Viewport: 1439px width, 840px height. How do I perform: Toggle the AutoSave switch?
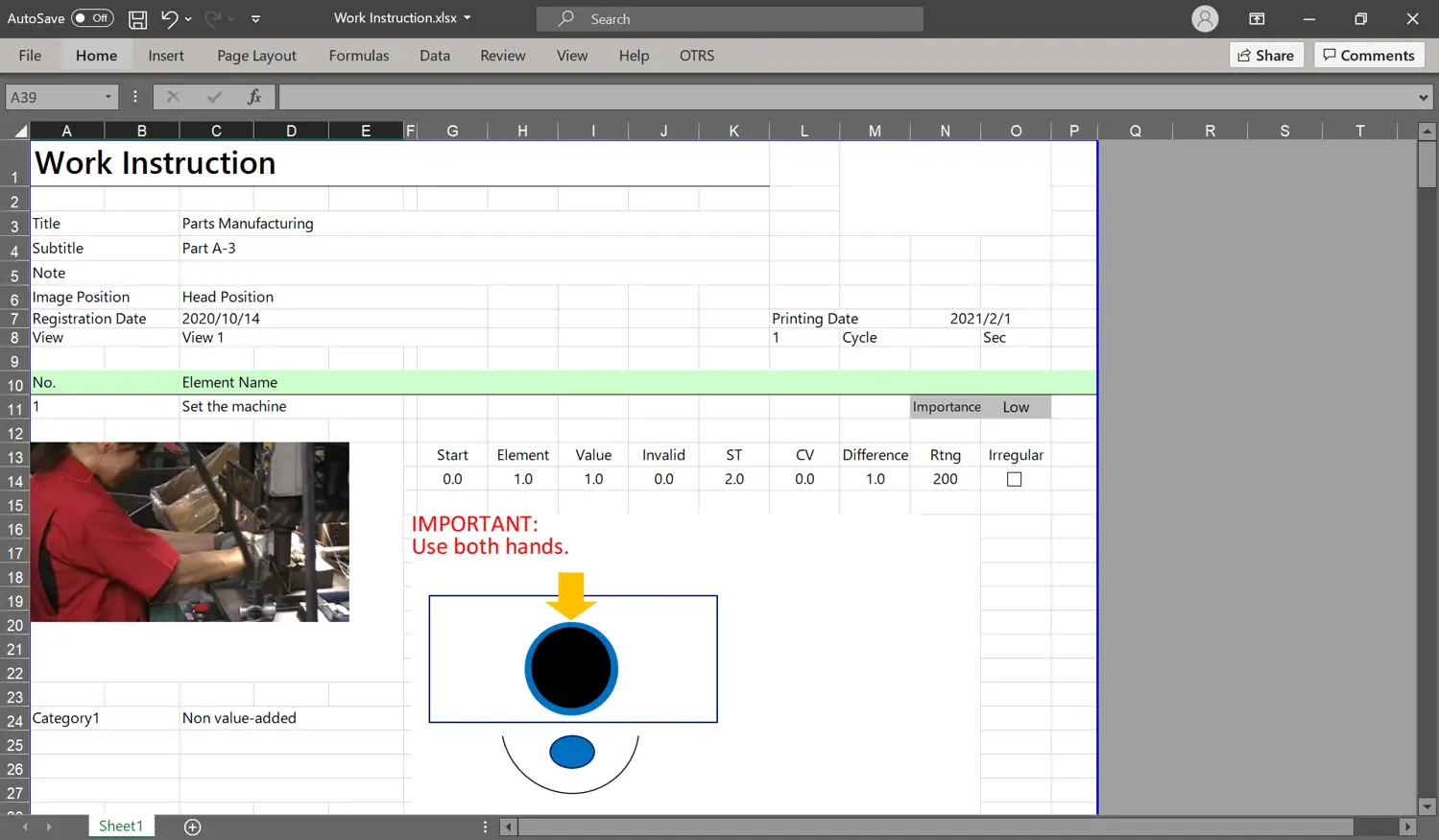92,18
